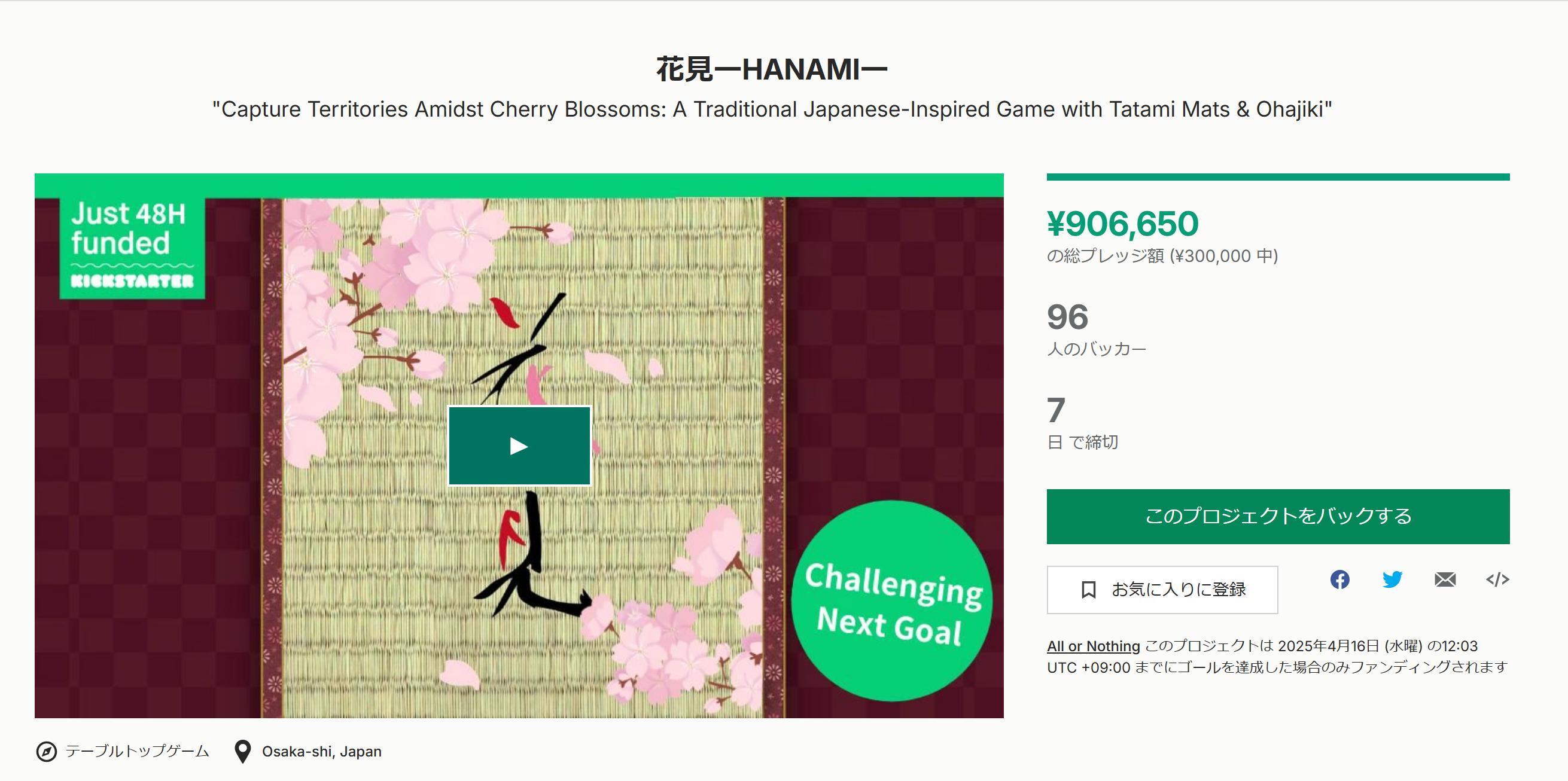Register the project to favorites
The image size is (1568, 781).
pos(1162,590)
